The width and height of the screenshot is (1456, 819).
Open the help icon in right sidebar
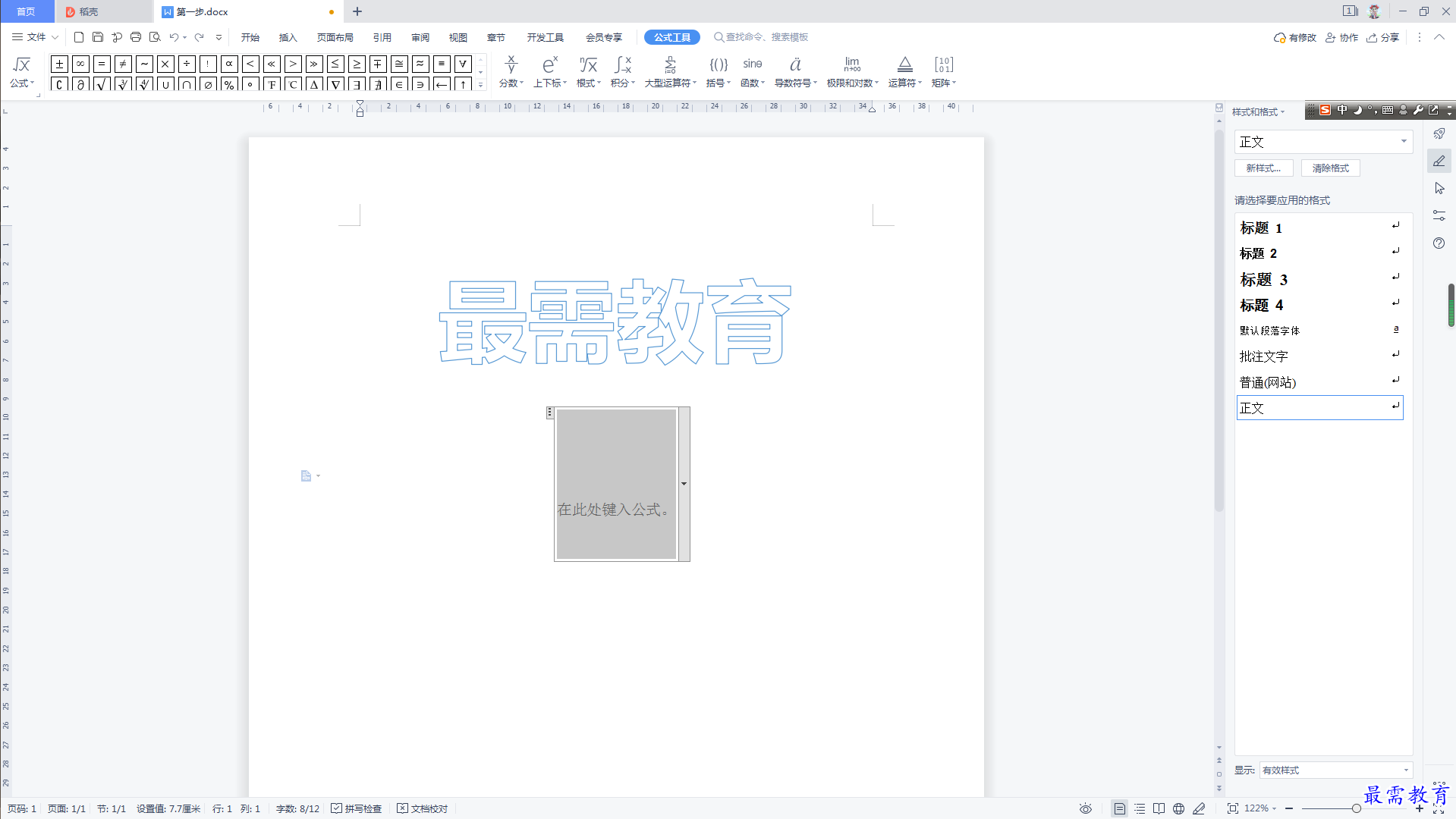(x=1439, y=243)
